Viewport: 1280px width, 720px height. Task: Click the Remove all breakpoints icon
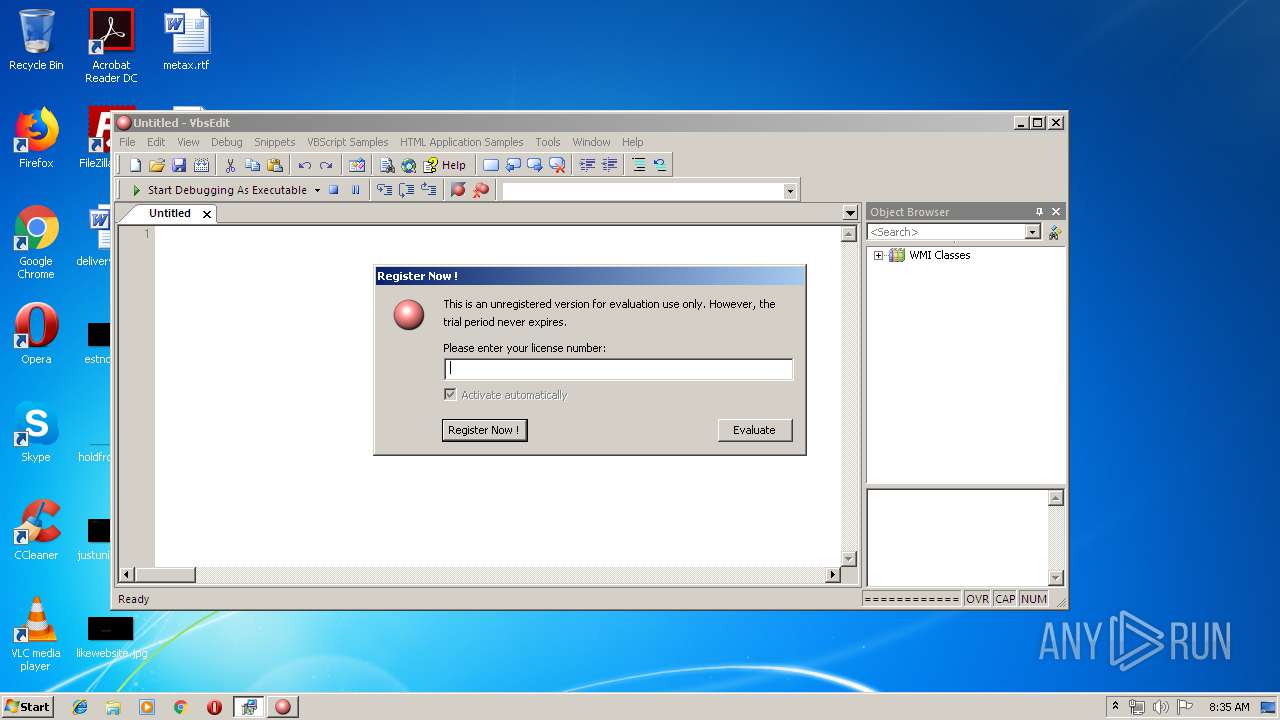click(x=481, y=190)
